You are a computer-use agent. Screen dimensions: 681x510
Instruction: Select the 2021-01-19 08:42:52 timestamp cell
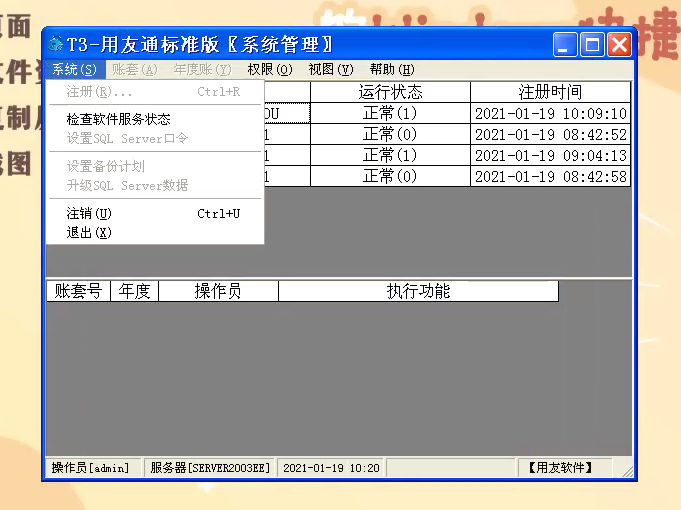pos(550,134)
